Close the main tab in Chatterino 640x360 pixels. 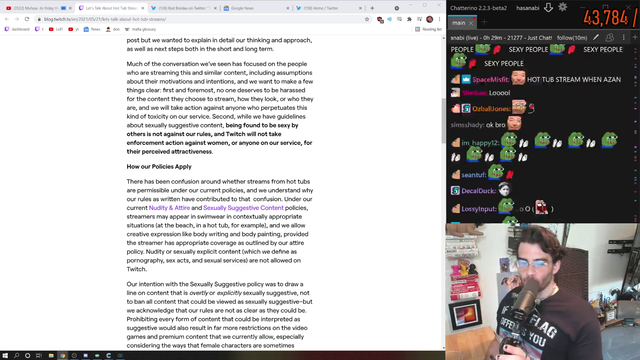click(471, 23)
